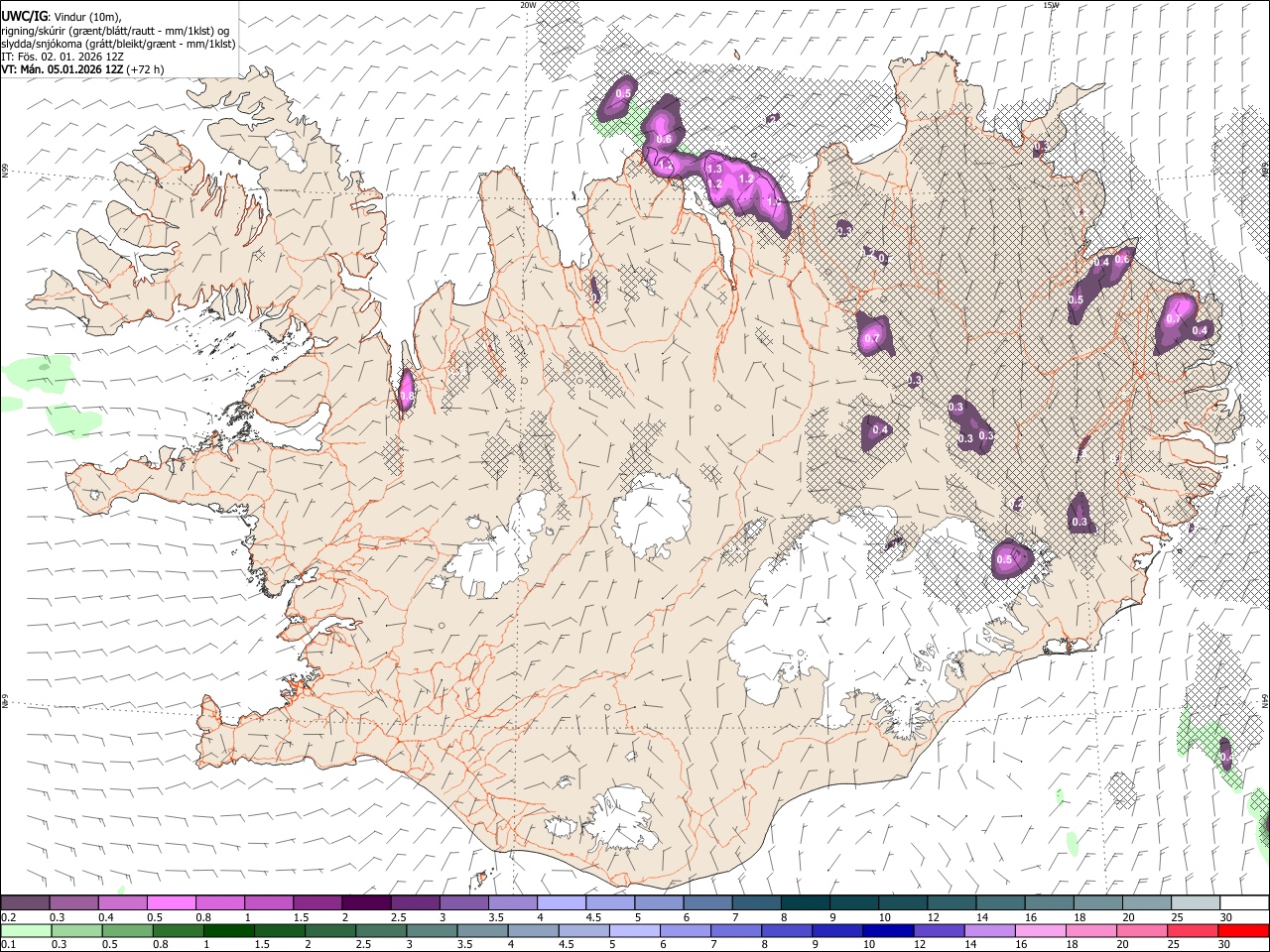This screenshot has height=952, width=1270.
Task: Click the '30' label on the top legend row
Action: tap(1225, 918)
